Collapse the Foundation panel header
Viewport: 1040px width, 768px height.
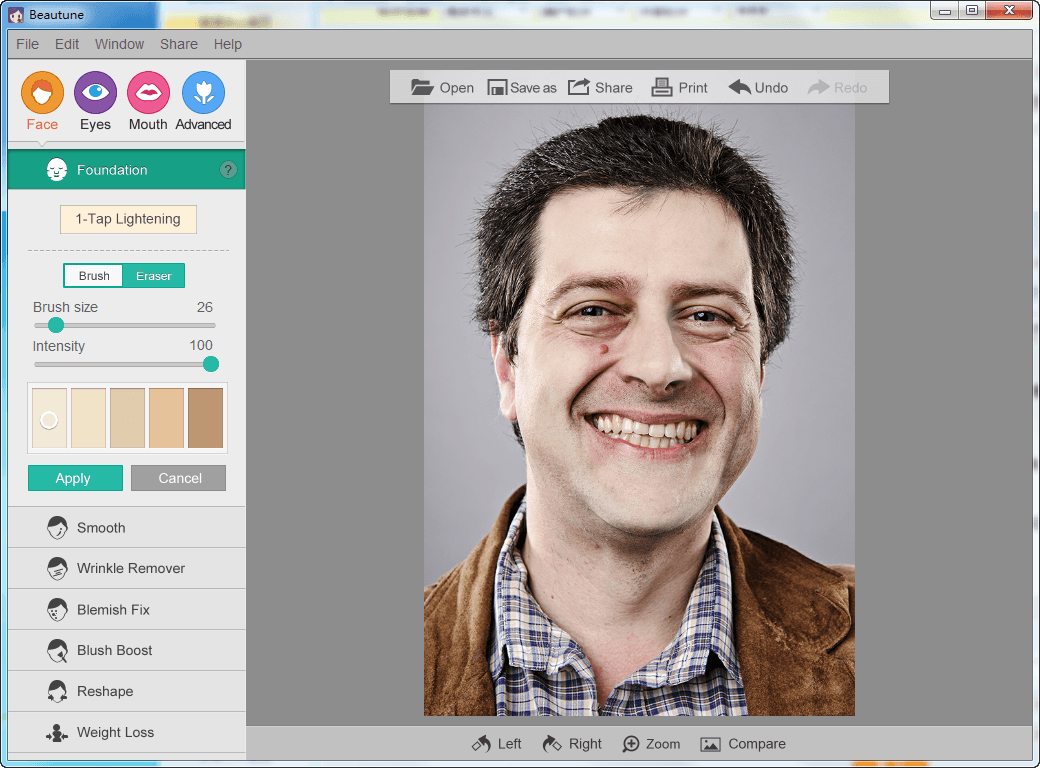coord(127,170)
